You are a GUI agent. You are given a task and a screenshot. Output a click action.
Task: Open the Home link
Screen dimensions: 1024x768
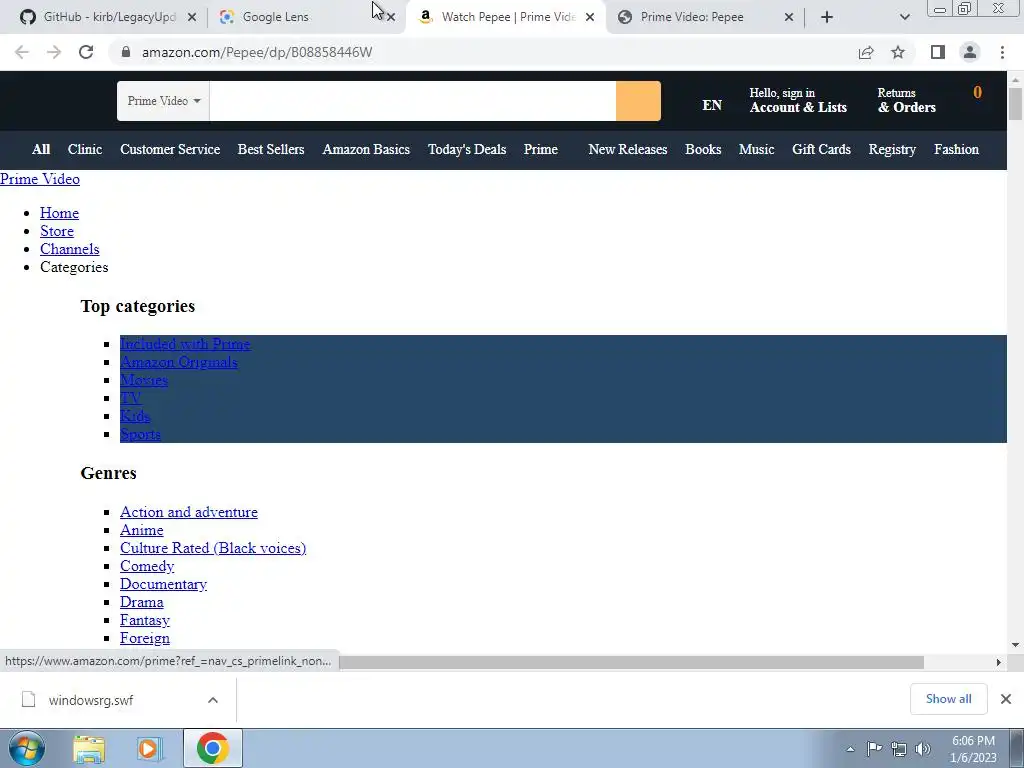tap(59, 213)
